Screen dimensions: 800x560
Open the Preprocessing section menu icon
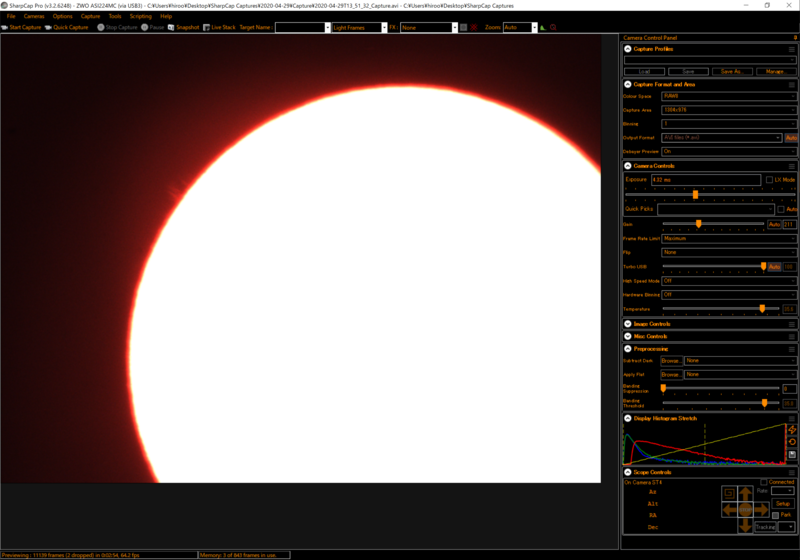click(792, 349)
